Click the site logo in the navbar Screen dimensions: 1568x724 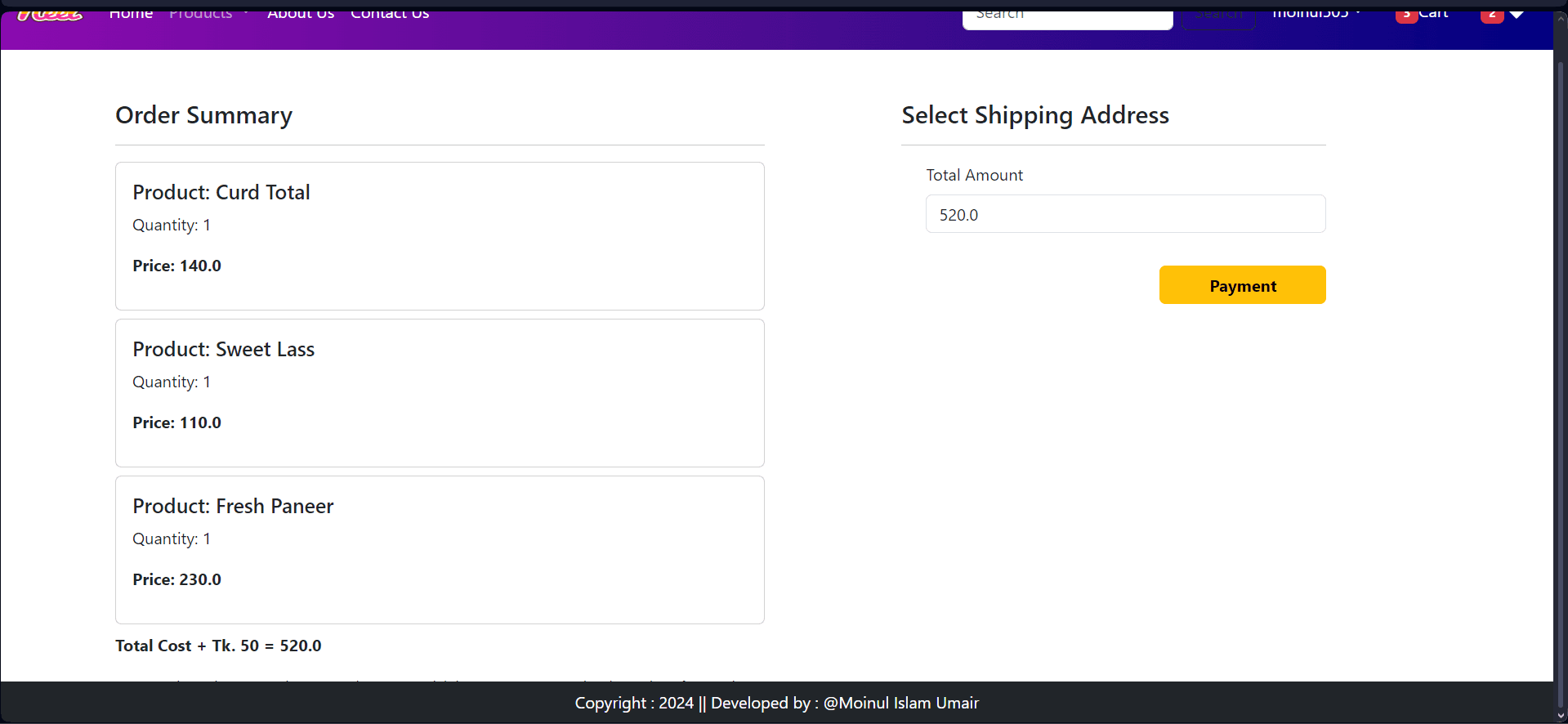(51, 16)
